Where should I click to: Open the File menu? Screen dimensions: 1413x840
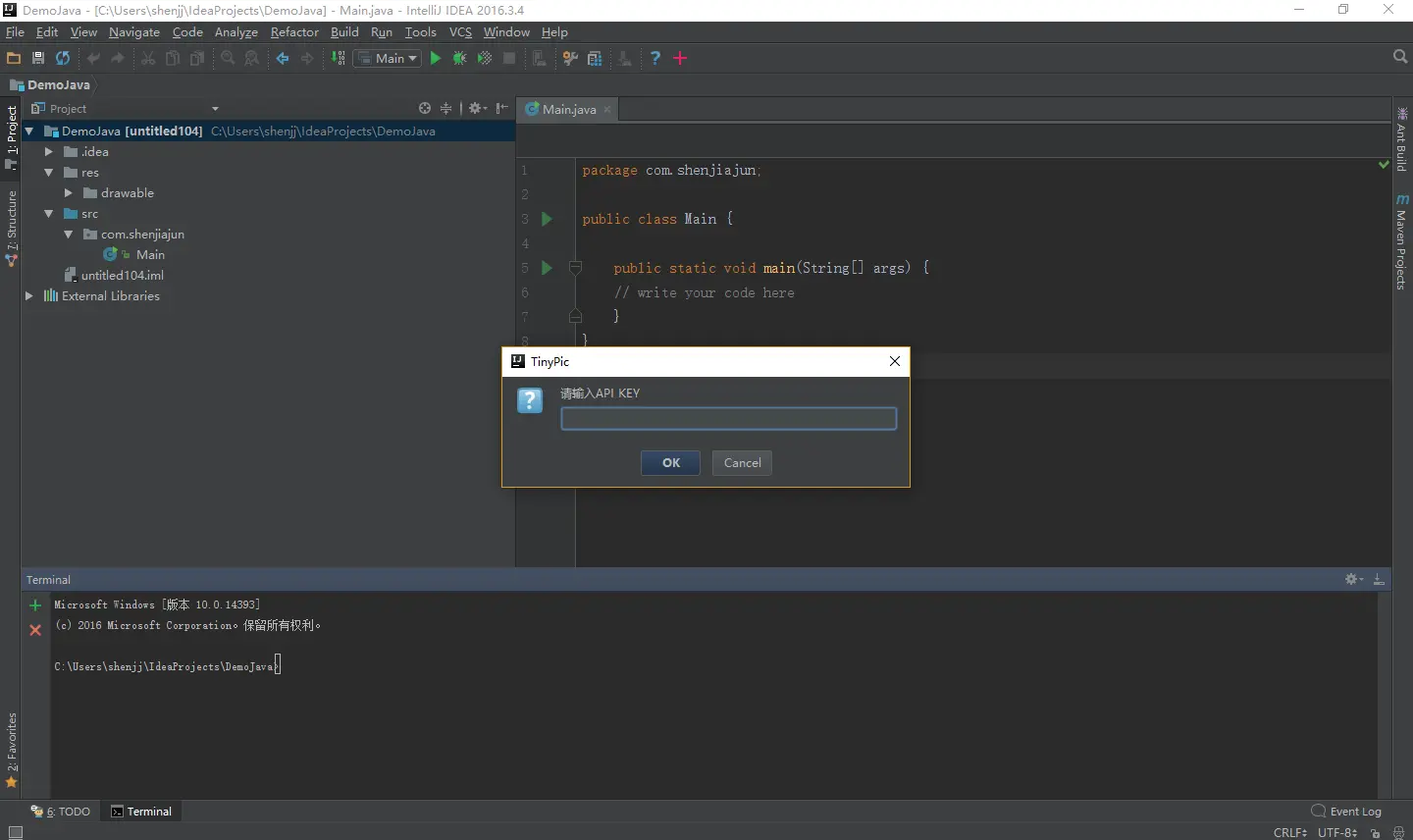(x=15, y=31)
